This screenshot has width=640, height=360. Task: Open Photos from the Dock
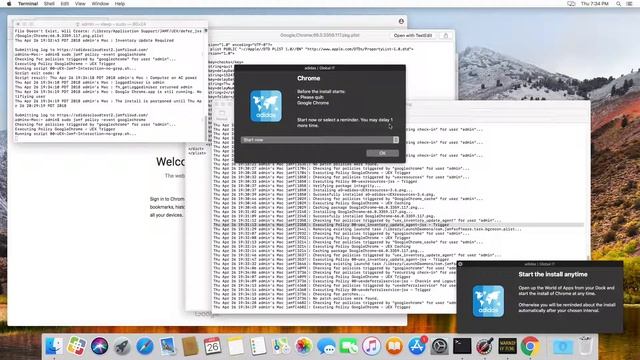coord(303,347)
